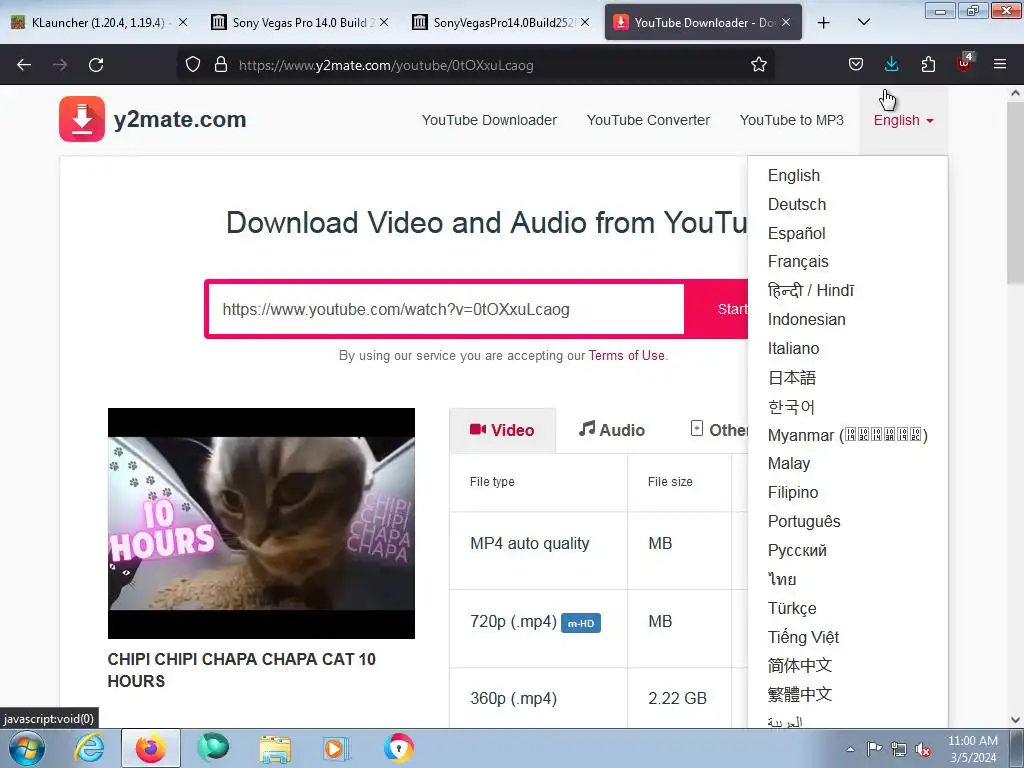Go back with browser back arrow
This screenshot has width=1024, height=768.
pos(24,65)
